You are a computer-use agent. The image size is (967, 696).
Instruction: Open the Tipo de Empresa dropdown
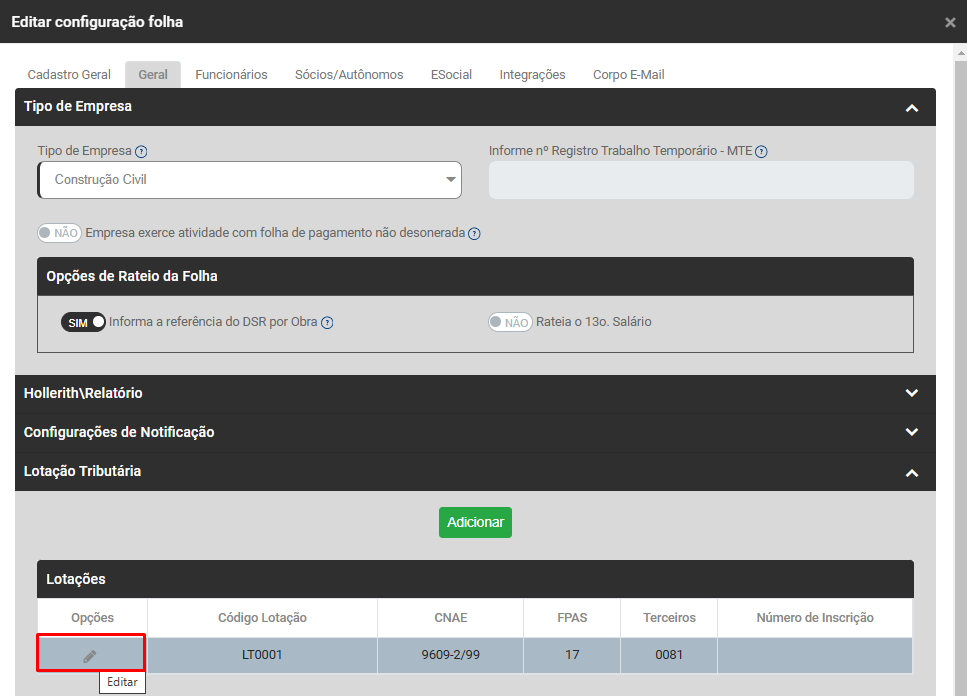[250, 180]
